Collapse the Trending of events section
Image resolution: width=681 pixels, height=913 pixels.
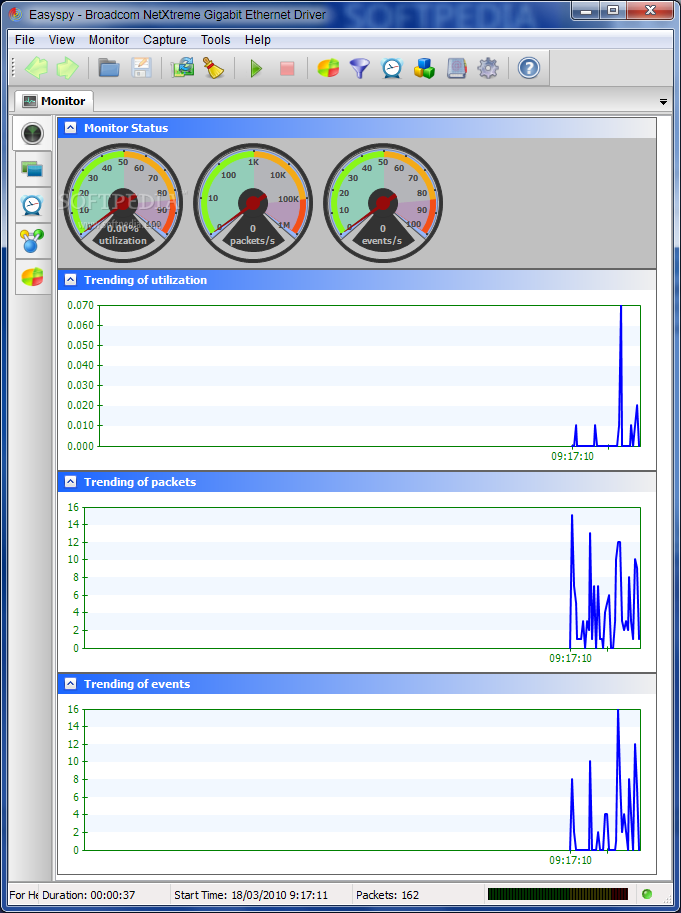[x=70, y=684]
